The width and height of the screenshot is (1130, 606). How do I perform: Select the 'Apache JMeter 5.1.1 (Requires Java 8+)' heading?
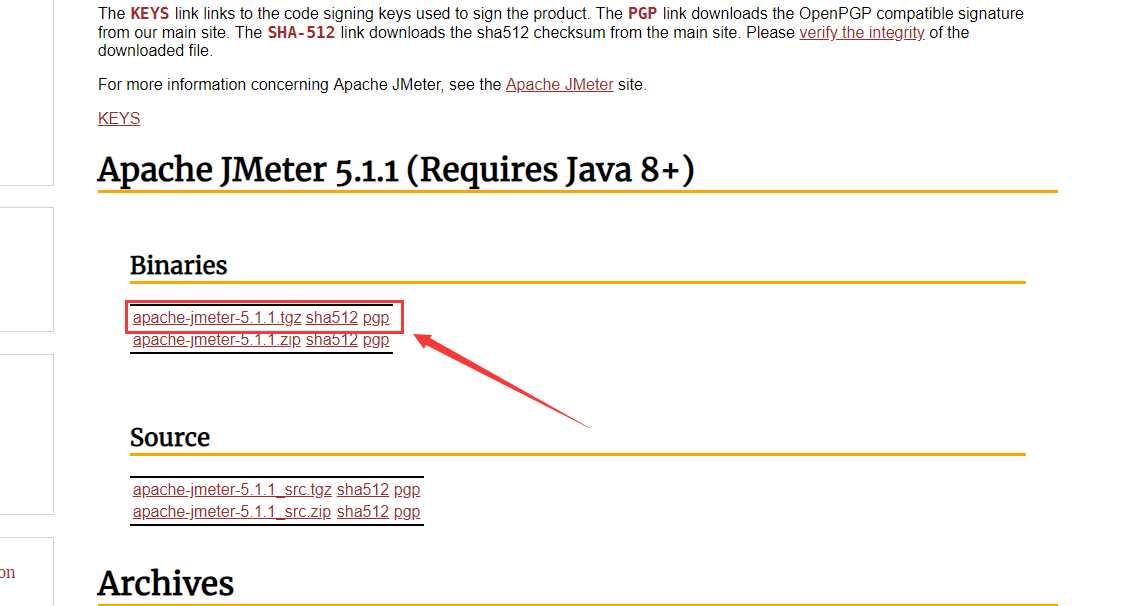tap(396, 170)
